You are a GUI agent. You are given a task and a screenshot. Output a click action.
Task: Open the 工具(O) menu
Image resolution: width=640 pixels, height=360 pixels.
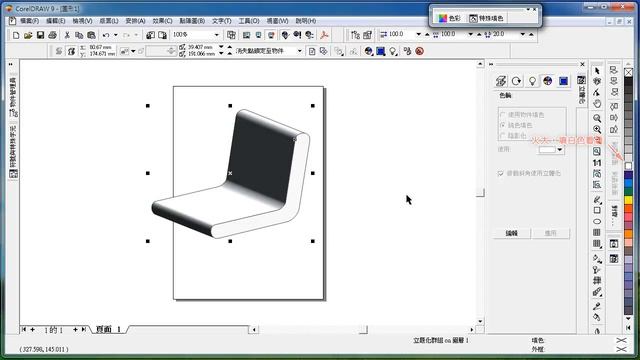(x=249, y=20)
